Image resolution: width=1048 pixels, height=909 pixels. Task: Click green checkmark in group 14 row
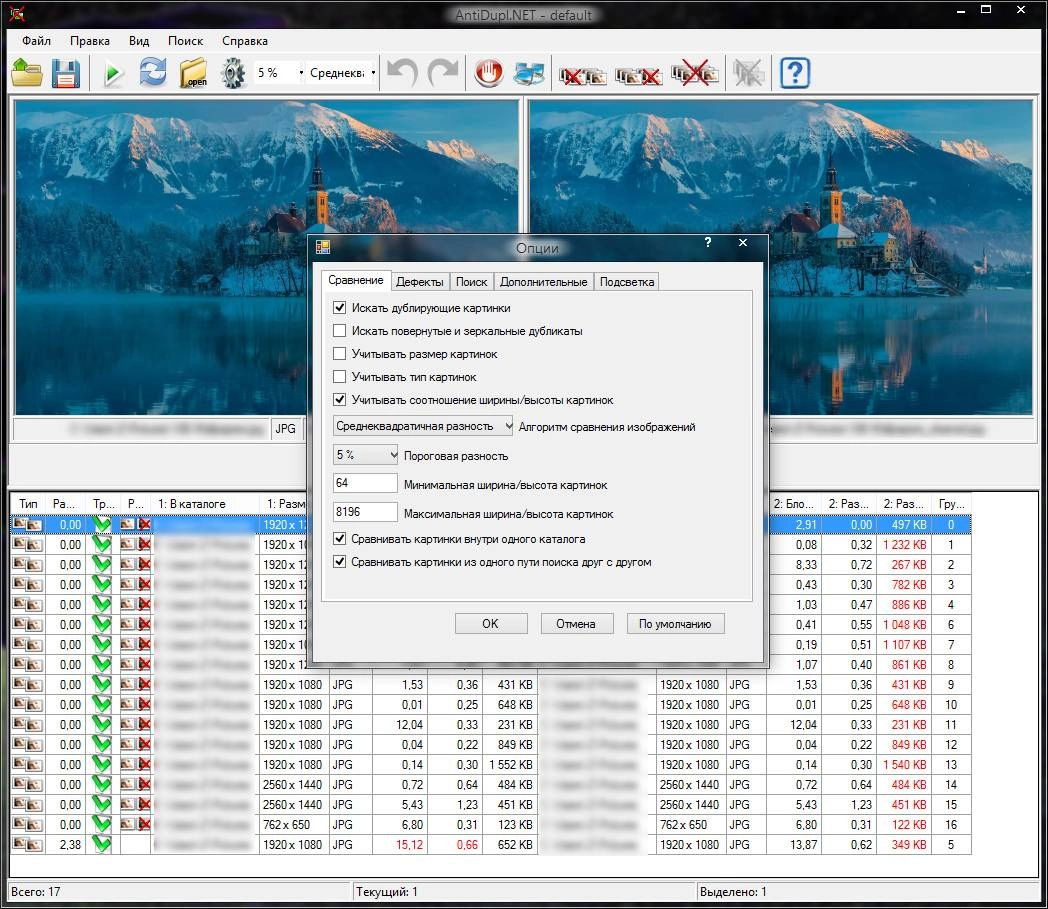(x=102, y=784)
